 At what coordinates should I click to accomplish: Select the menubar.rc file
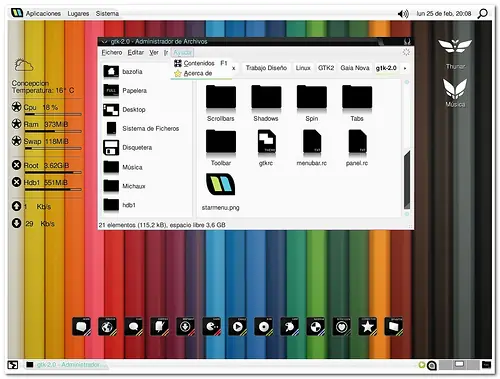click(312, 148)
